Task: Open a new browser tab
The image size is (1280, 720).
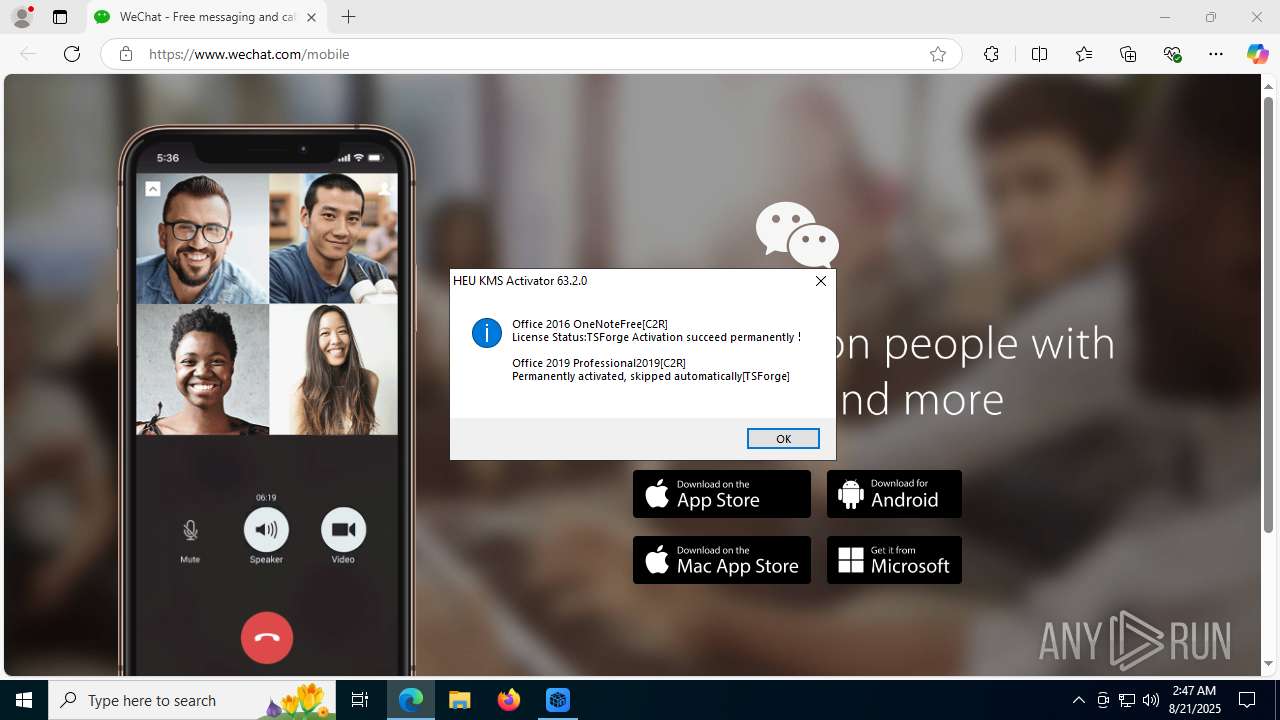Action: [348, 17]
